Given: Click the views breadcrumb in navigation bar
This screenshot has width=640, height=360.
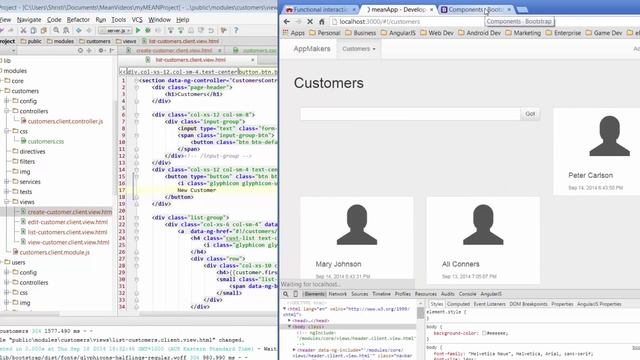Looking at the screenshot, I should click(x=126, y=41).
